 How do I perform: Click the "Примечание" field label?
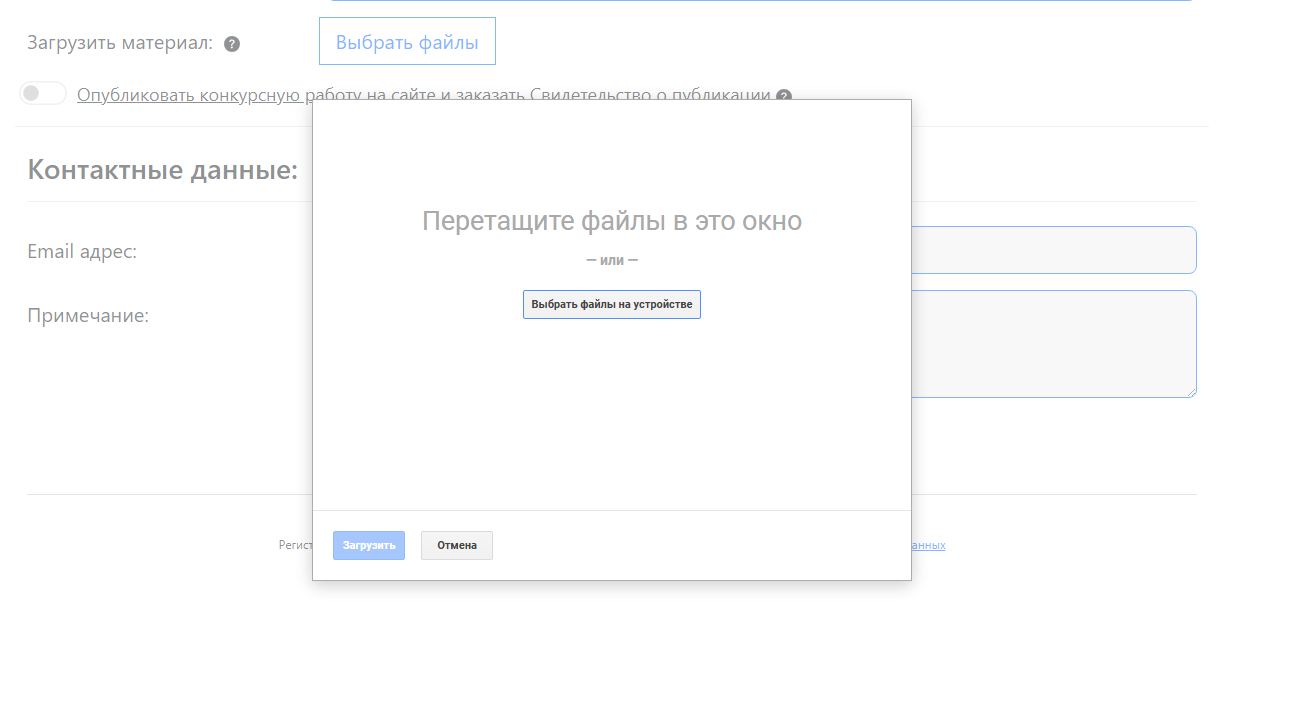click(x=88, y=316)
